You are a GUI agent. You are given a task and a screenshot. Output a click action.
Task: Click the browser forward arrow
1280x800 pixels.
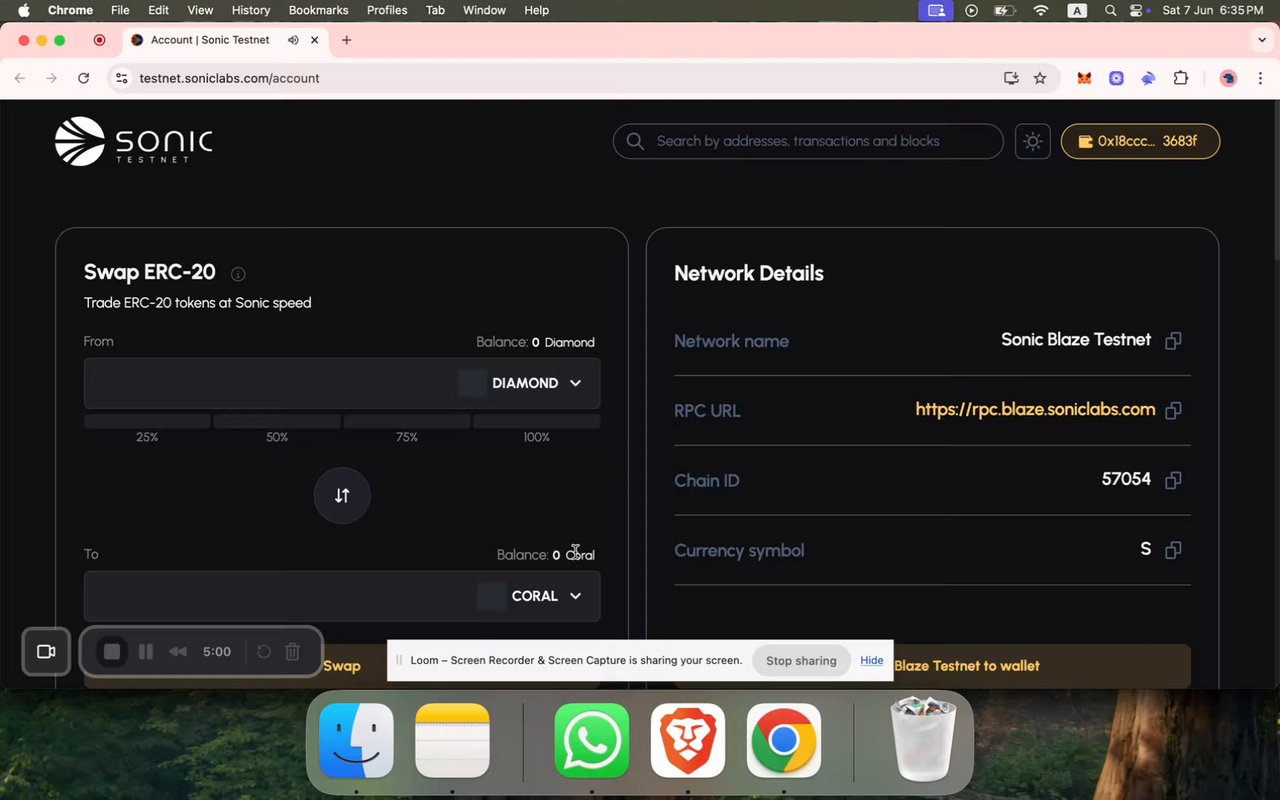point(52,78)
